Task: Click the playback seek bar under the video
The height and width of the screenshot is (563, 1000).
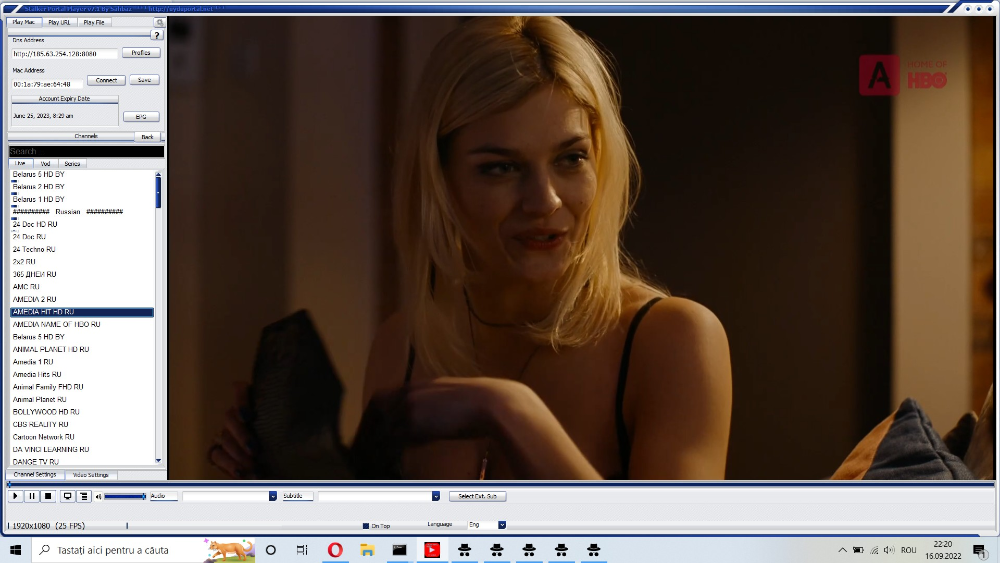Action: [x=501, y=485]
